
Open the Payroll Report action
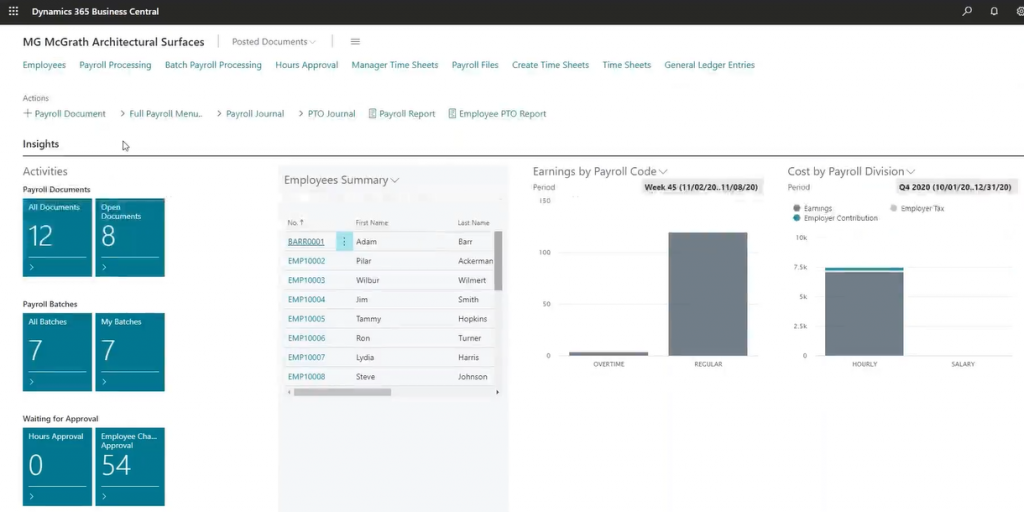pos(402,114)
